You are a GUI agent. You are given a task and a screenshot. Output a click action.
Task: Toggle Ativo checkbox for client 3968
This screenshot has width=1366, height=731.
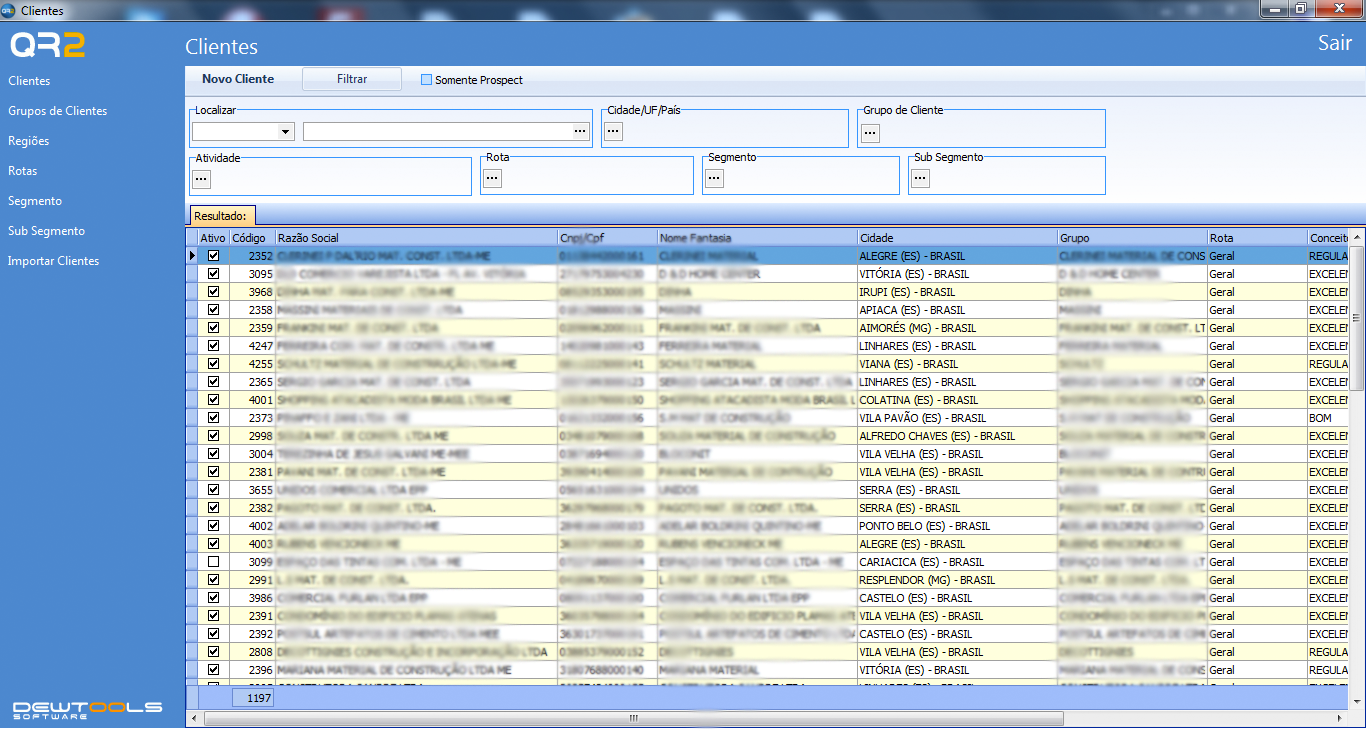pyautogui.click(x=213, y=292)
